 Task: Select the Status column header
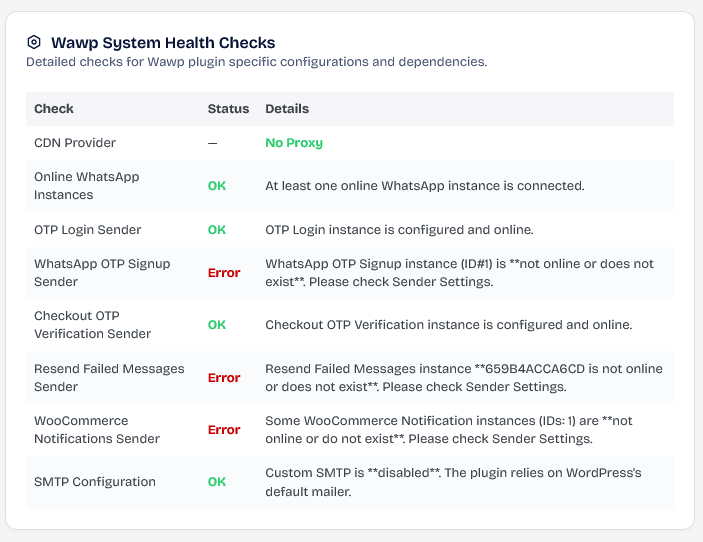pyautogui.click(x=228, y=109)
